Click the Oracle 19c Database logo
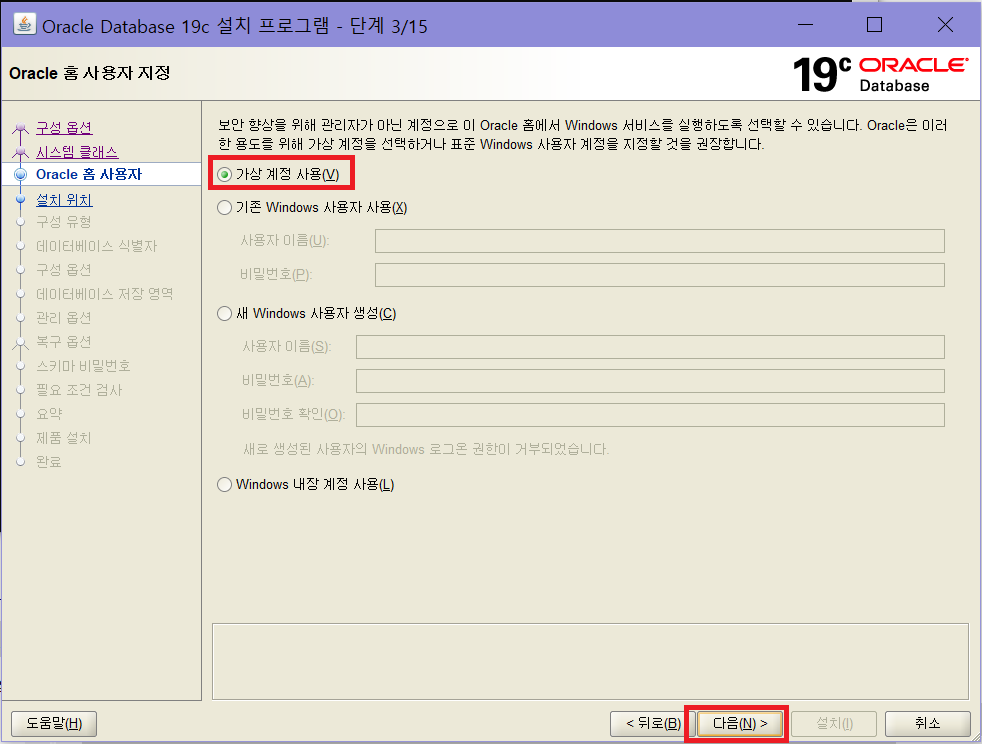This screenshot has height=744, width=982. click(x=880, y=75)
